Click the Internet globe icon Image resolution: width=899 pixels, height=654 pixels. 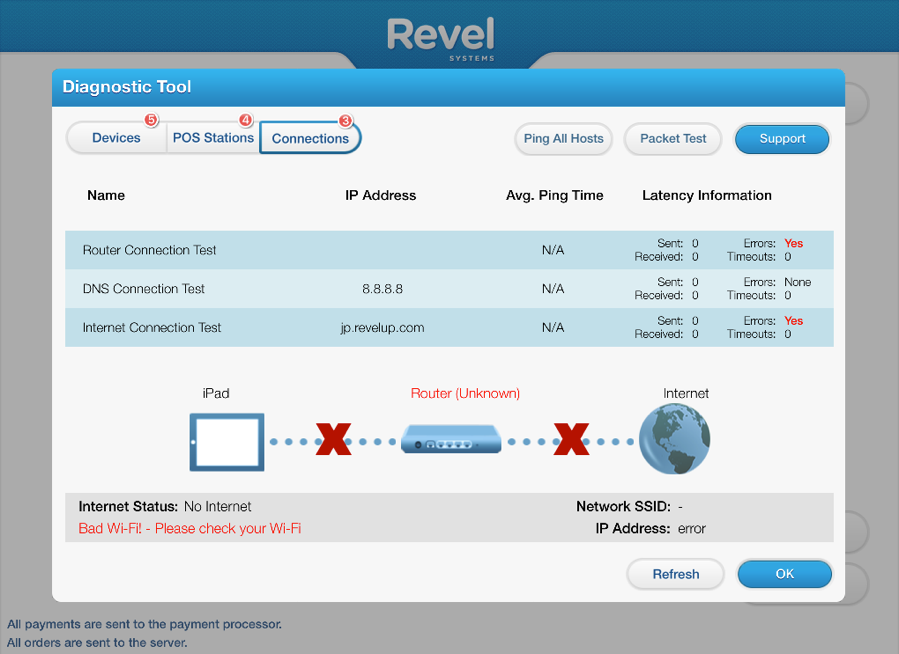(x=674, y=439)
